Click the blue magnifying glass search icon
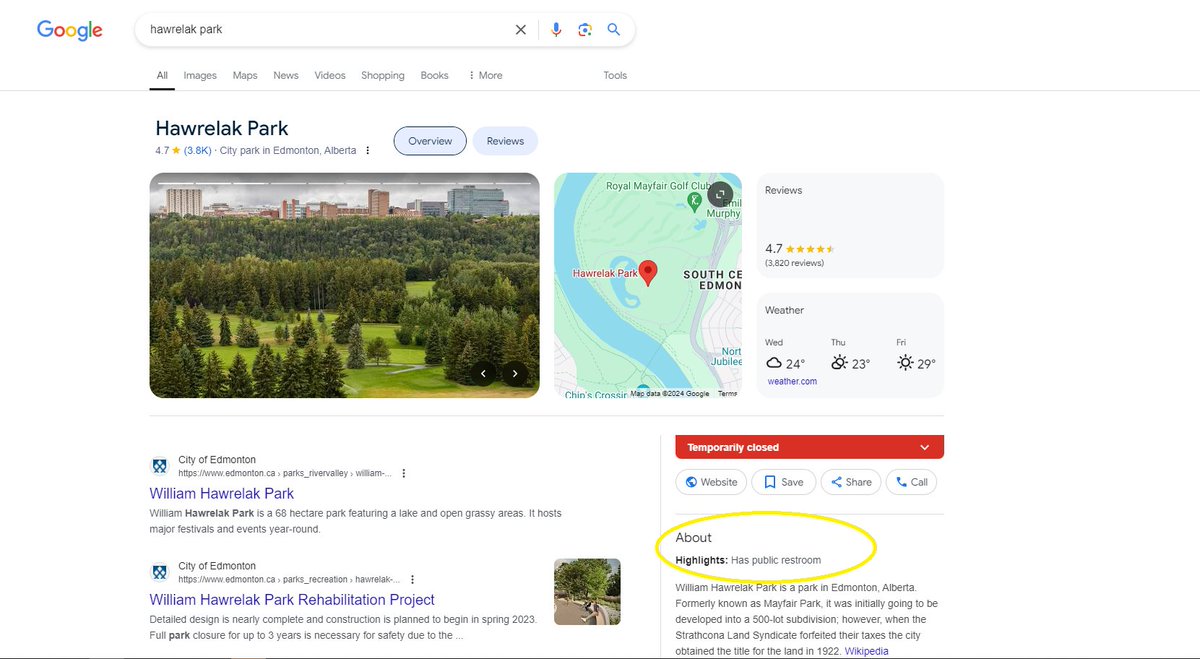Screen dimensions: 1200x659 [x=614, y=30]
